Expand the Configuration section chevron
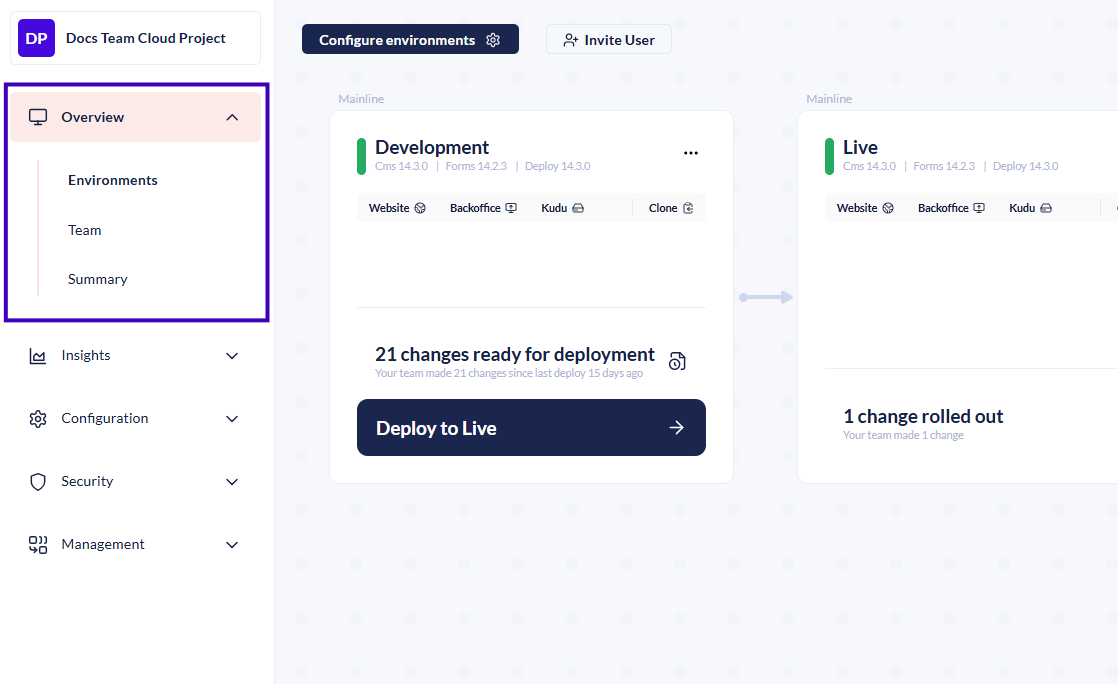The image size is (1118, 684). pos(232,419)
